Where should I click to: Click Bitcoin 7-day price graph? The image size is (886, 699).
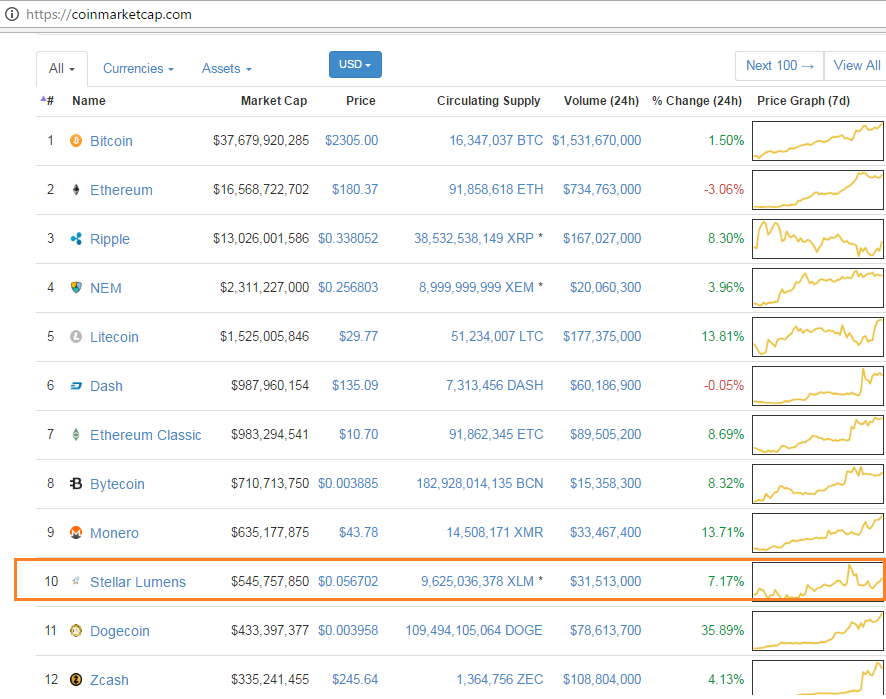point(818,141)
